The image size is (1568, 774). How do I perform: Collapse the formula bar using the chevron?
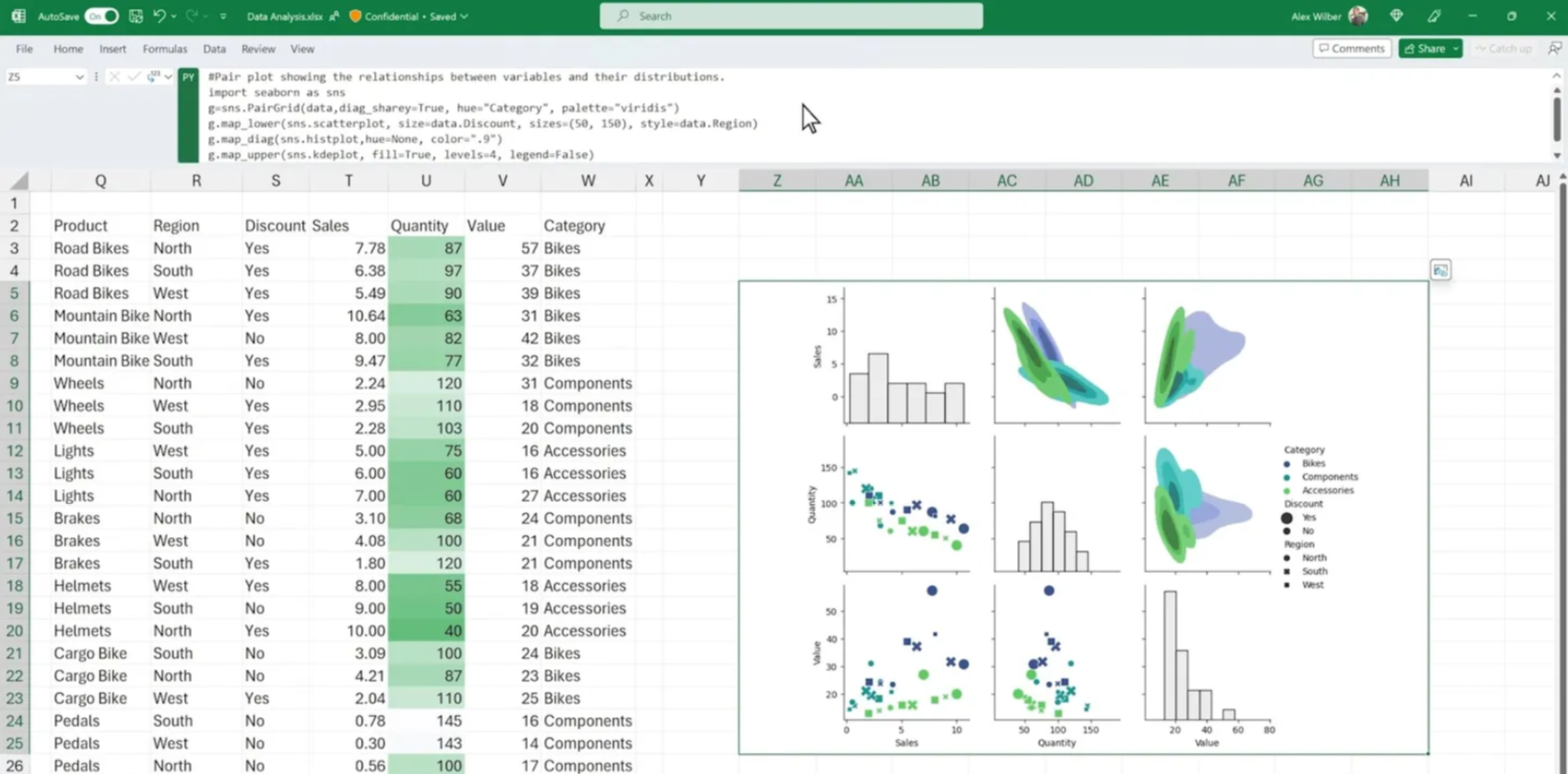(1555, 155)
